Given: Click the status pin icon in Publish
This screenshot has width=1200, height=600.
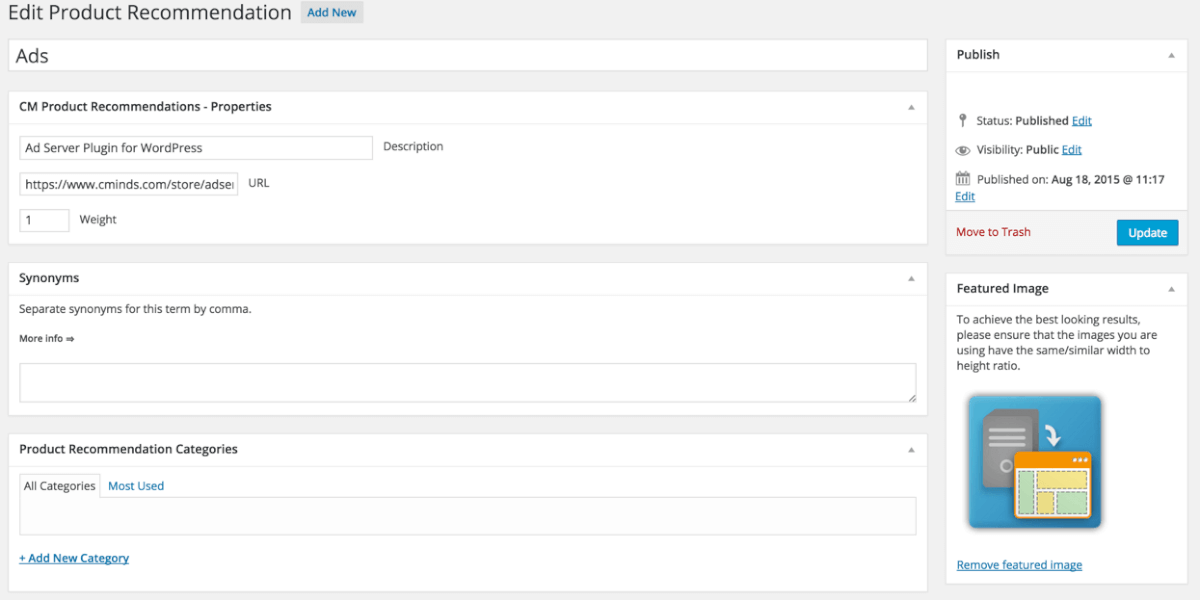Looking at the screenshot, I should click(963, 121).
